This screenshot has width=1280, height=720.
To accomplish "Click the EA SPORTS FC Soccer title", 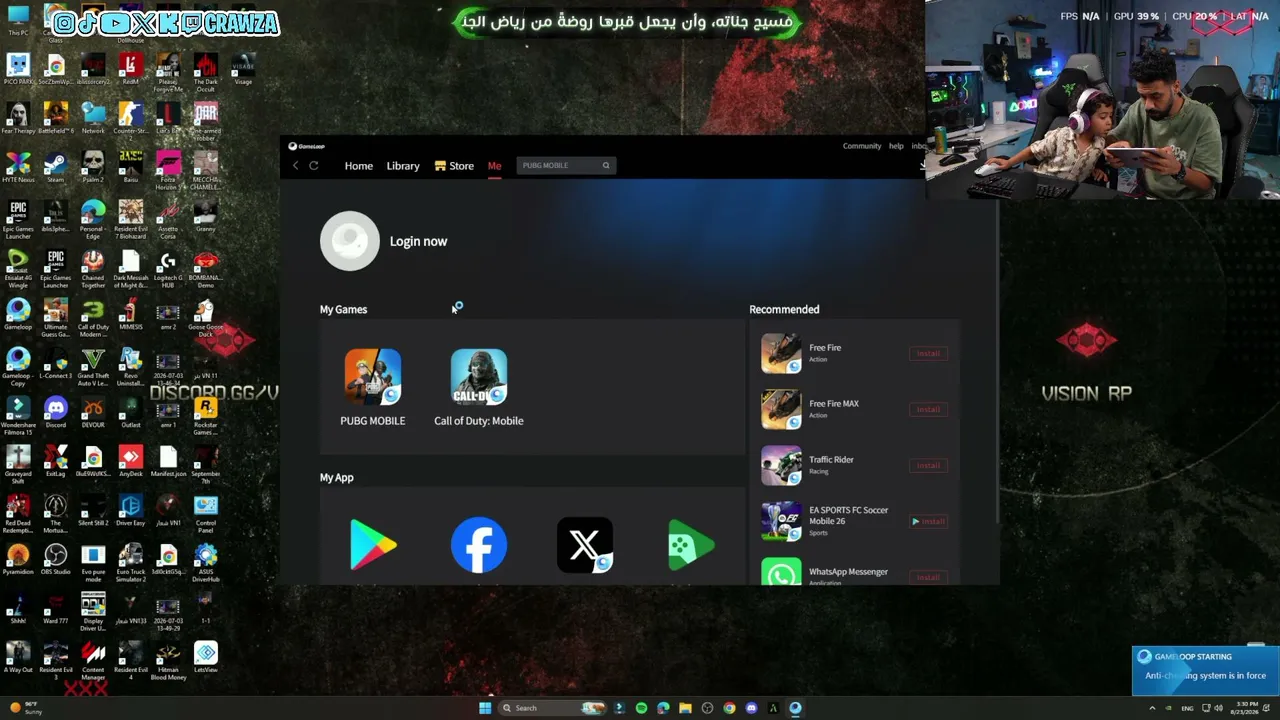I will [x=848, y=516].
